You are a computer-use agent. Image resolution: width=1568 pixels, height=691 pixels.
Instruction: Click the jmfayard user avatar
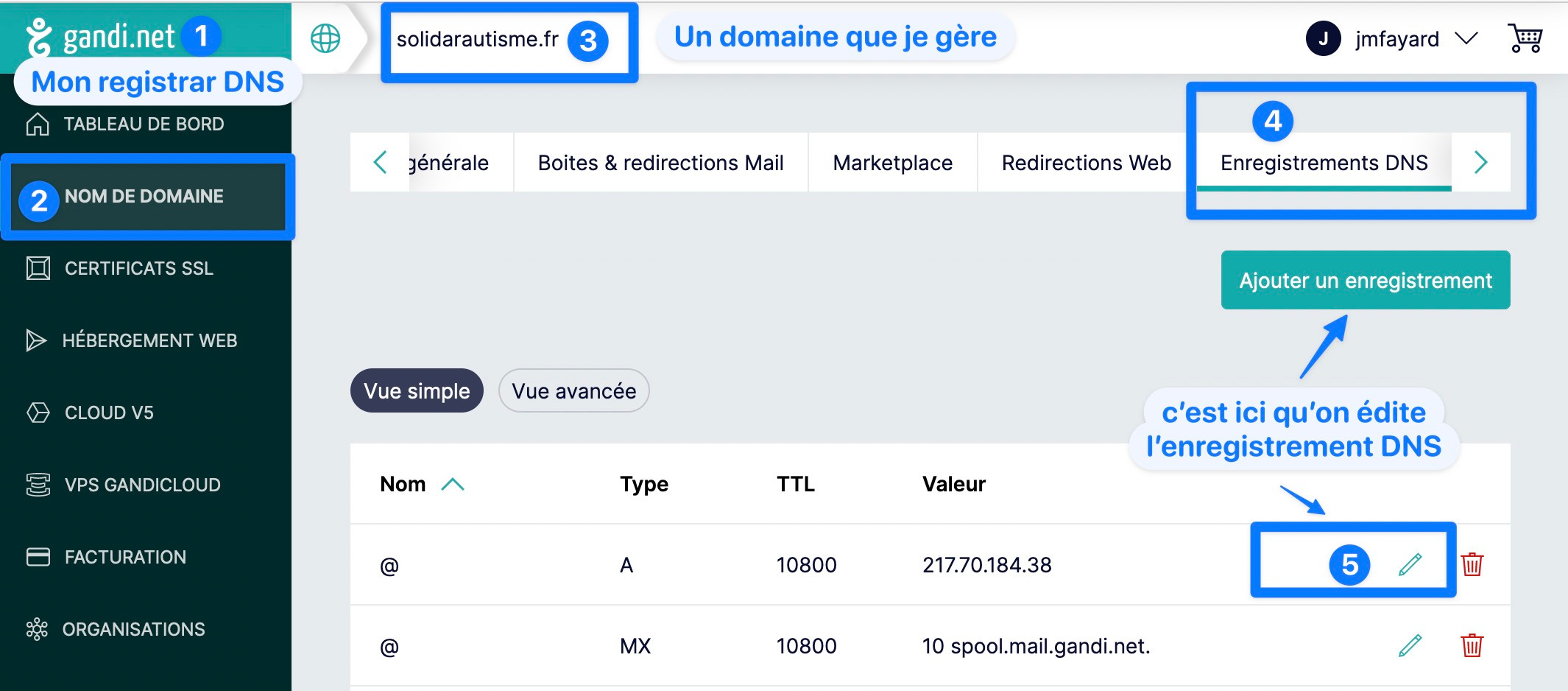pos(1323,38)
